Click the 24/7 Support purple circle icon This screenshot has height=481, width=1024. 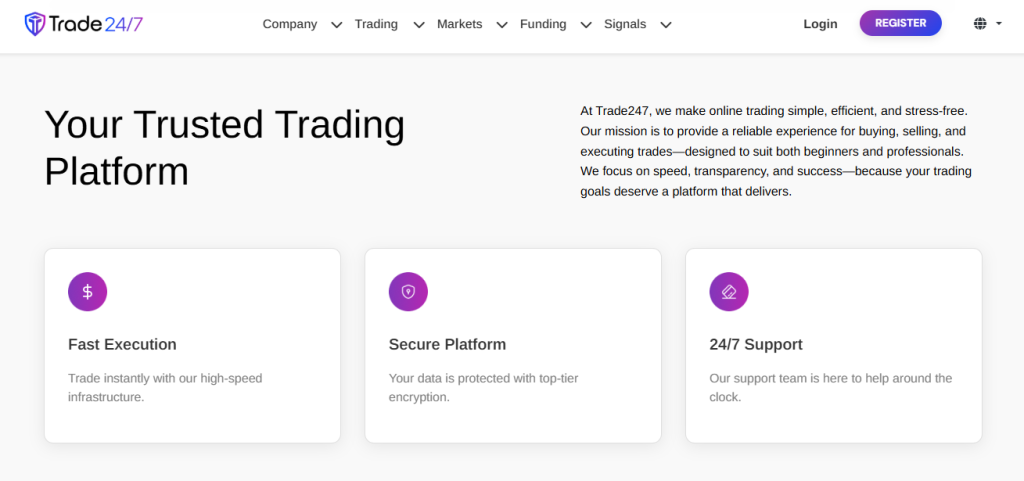[729, 292]
